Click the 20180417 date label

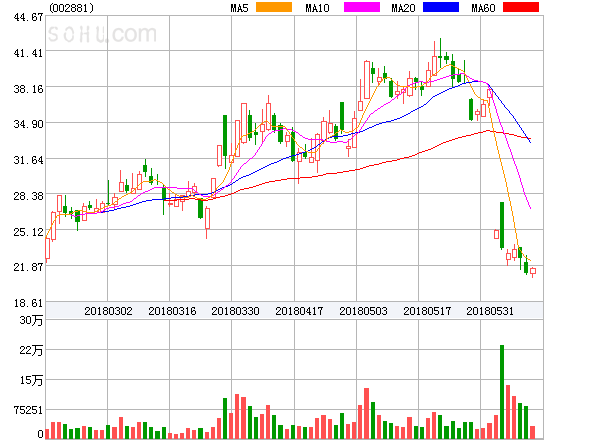(x=299, y=311)
